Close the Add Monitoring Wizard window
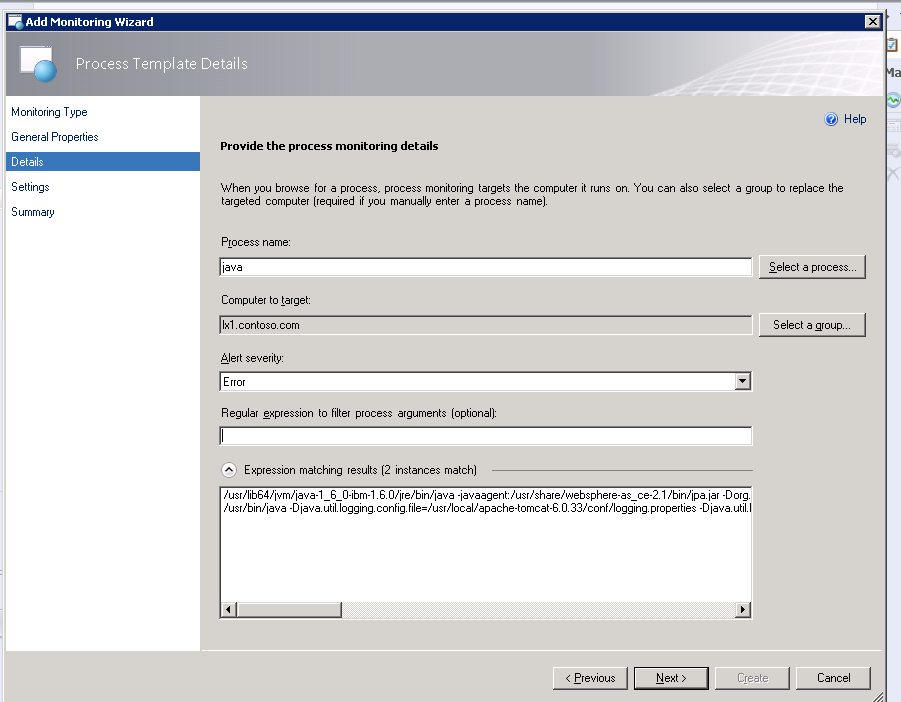The width and height of the screenshot is (901, 702). pos(871,22)
